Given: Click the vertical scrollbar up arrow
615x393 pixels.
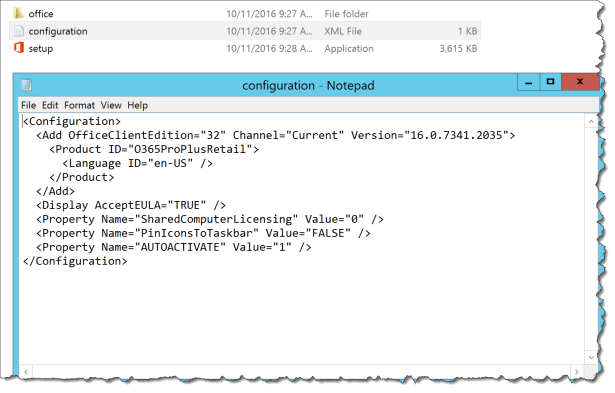Looking at the screenshot, I should [x=591, y=122].
